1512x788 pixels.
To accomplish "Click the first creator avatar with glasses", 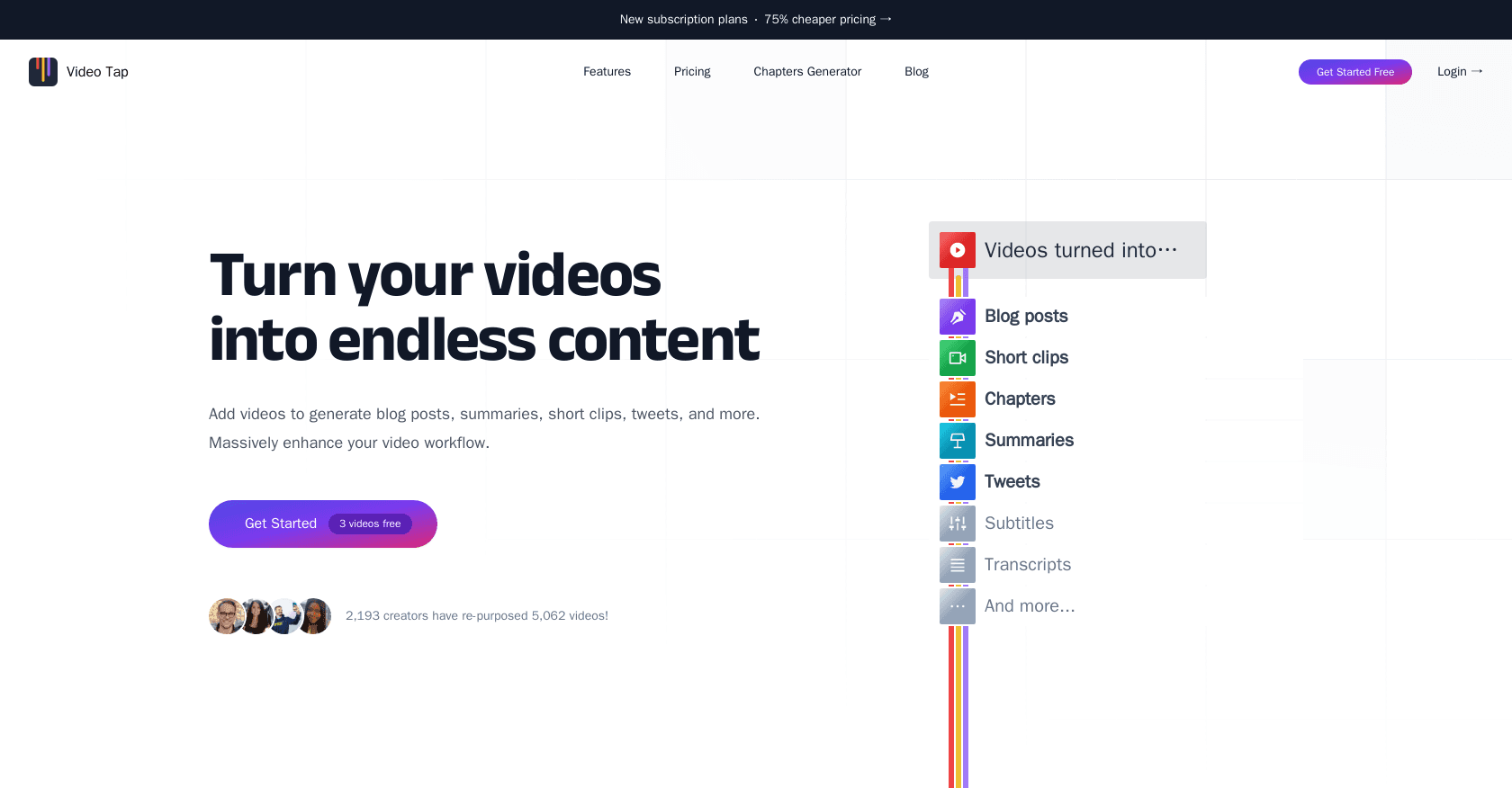I will 226,616.
